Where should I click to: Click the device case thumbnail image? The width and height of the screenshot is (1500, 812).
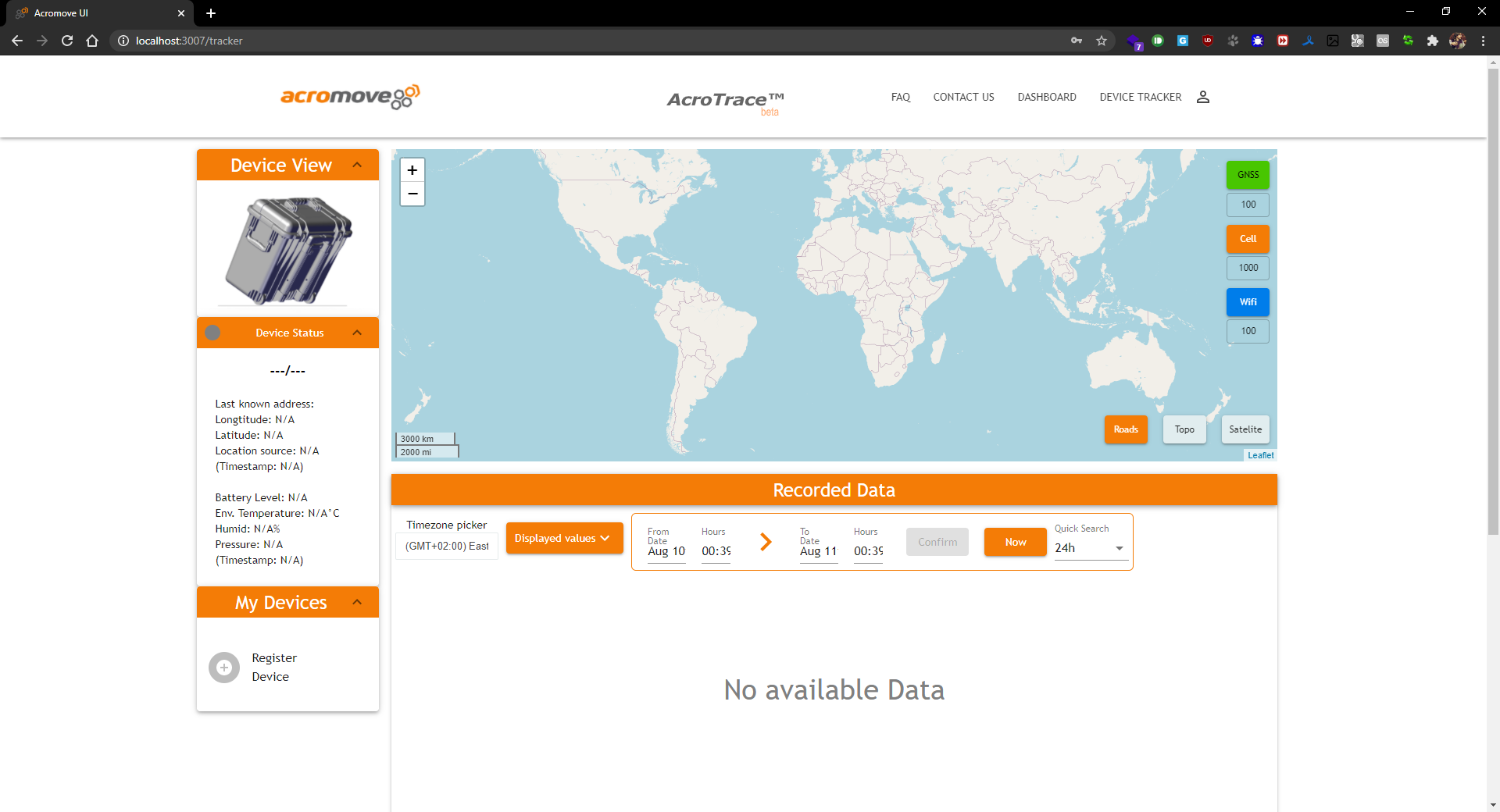click(288, 250)
